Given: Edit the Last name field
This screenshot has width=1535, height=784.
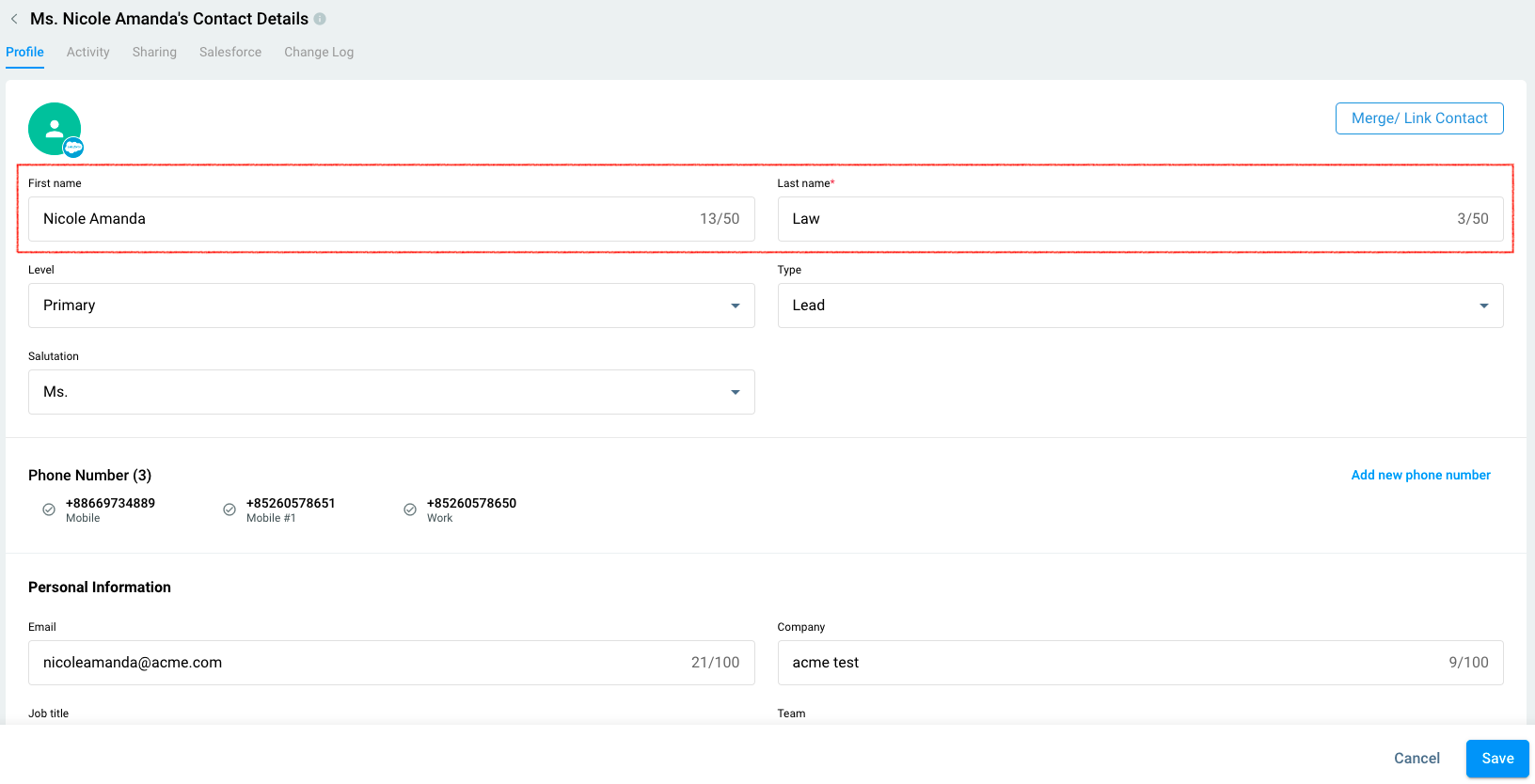Looking at the screenshot, I should pos(1140,219).
